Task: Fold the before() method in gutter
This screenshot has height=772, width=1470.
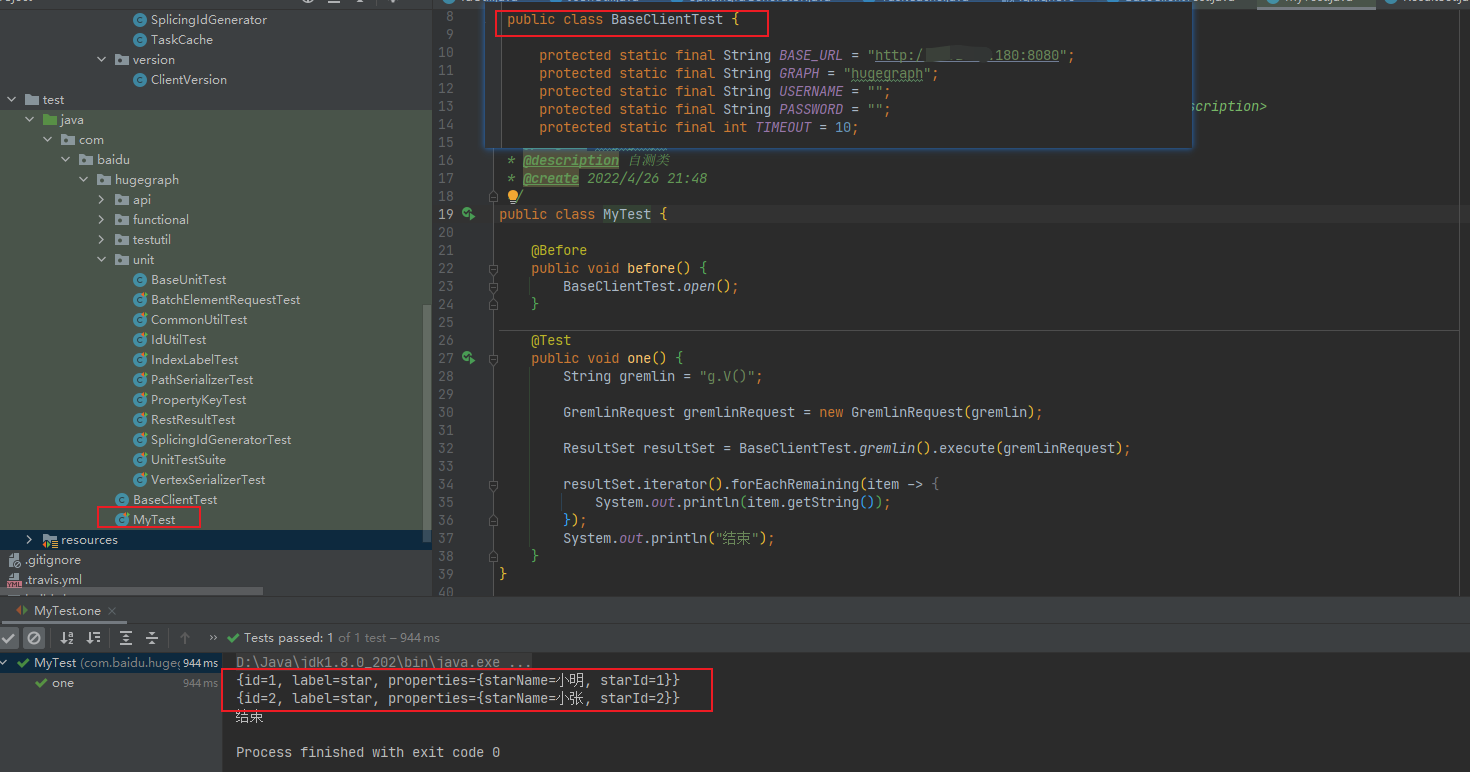Action: click(x=493, y=268)
